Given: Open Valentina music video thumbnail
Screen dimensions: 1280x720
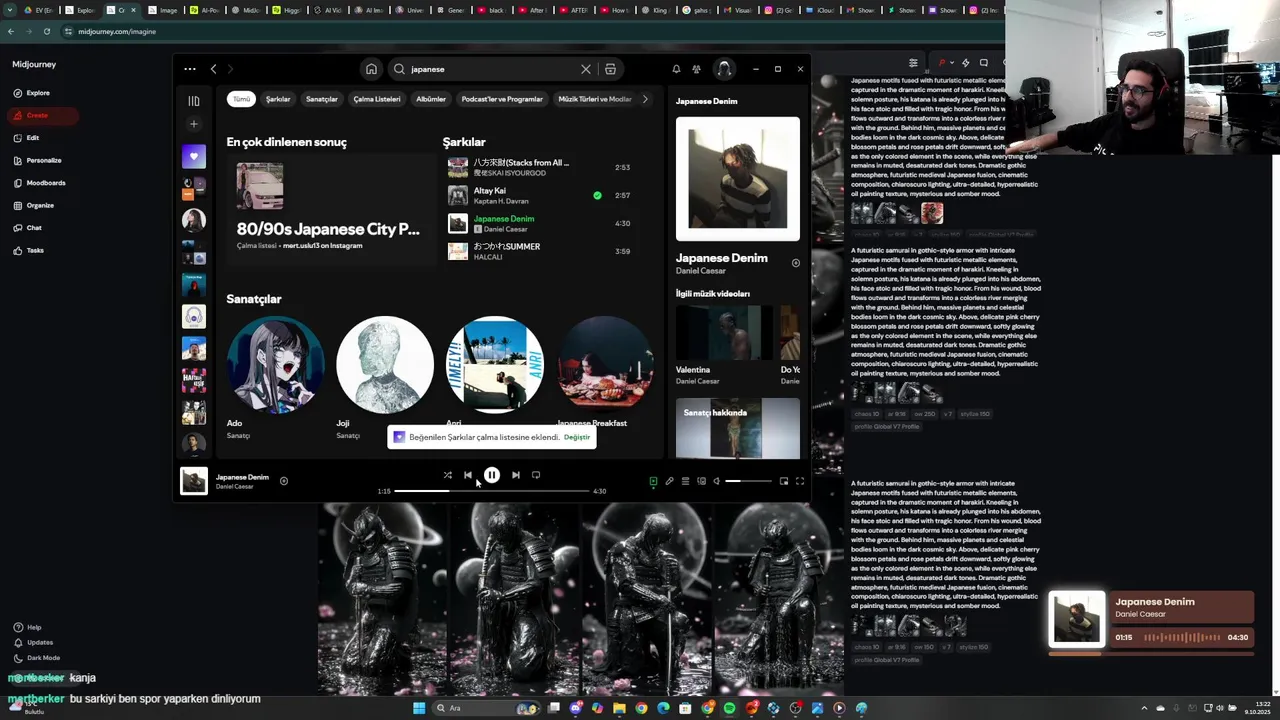Looking at the screenshot, I should [724, 333].
